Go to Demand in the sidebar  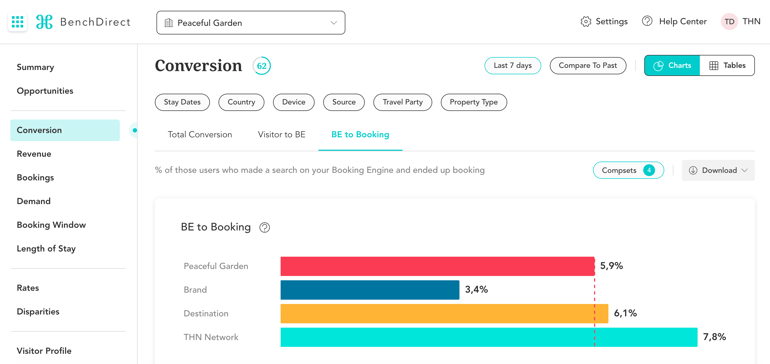point(33,201)
